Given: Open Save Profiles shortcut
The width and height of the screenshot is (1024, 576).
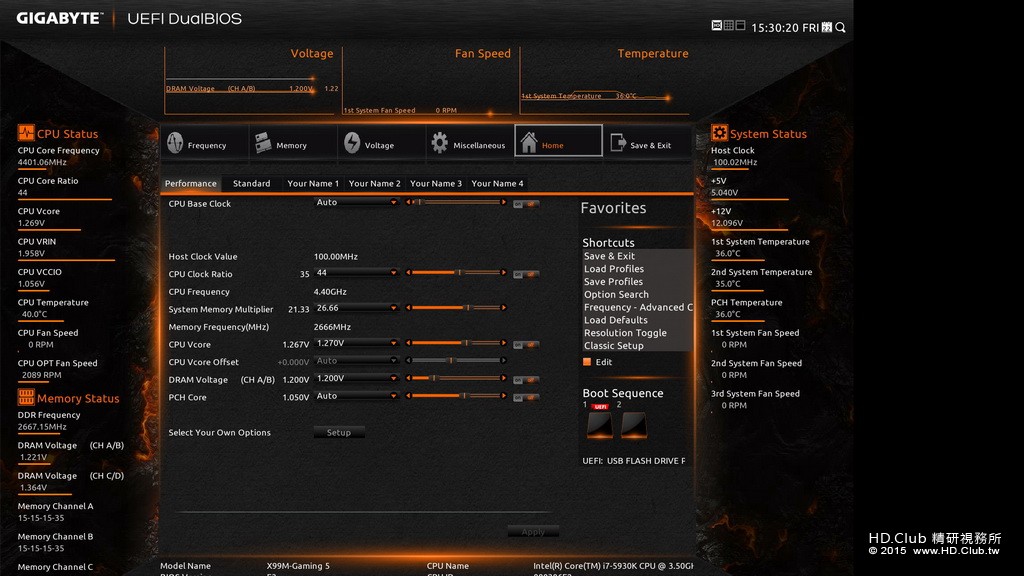Looking at the screenshot, I should click(x=613, y=281).
